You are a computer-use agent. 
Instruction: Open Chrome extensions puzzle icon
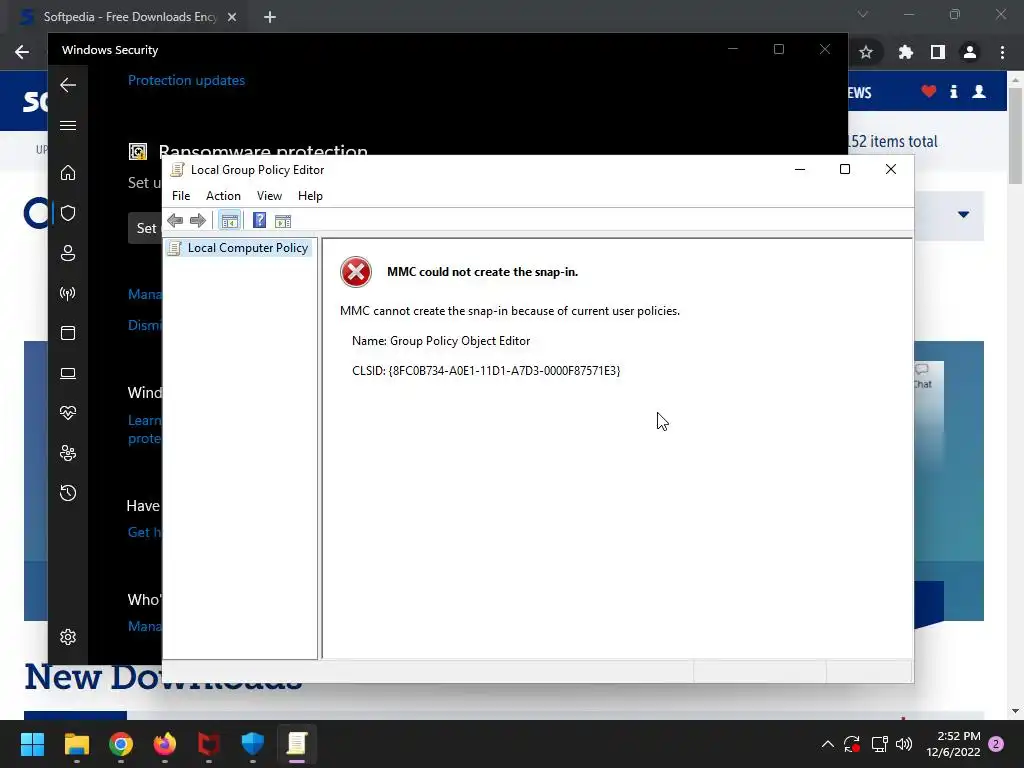coord(906,52)
